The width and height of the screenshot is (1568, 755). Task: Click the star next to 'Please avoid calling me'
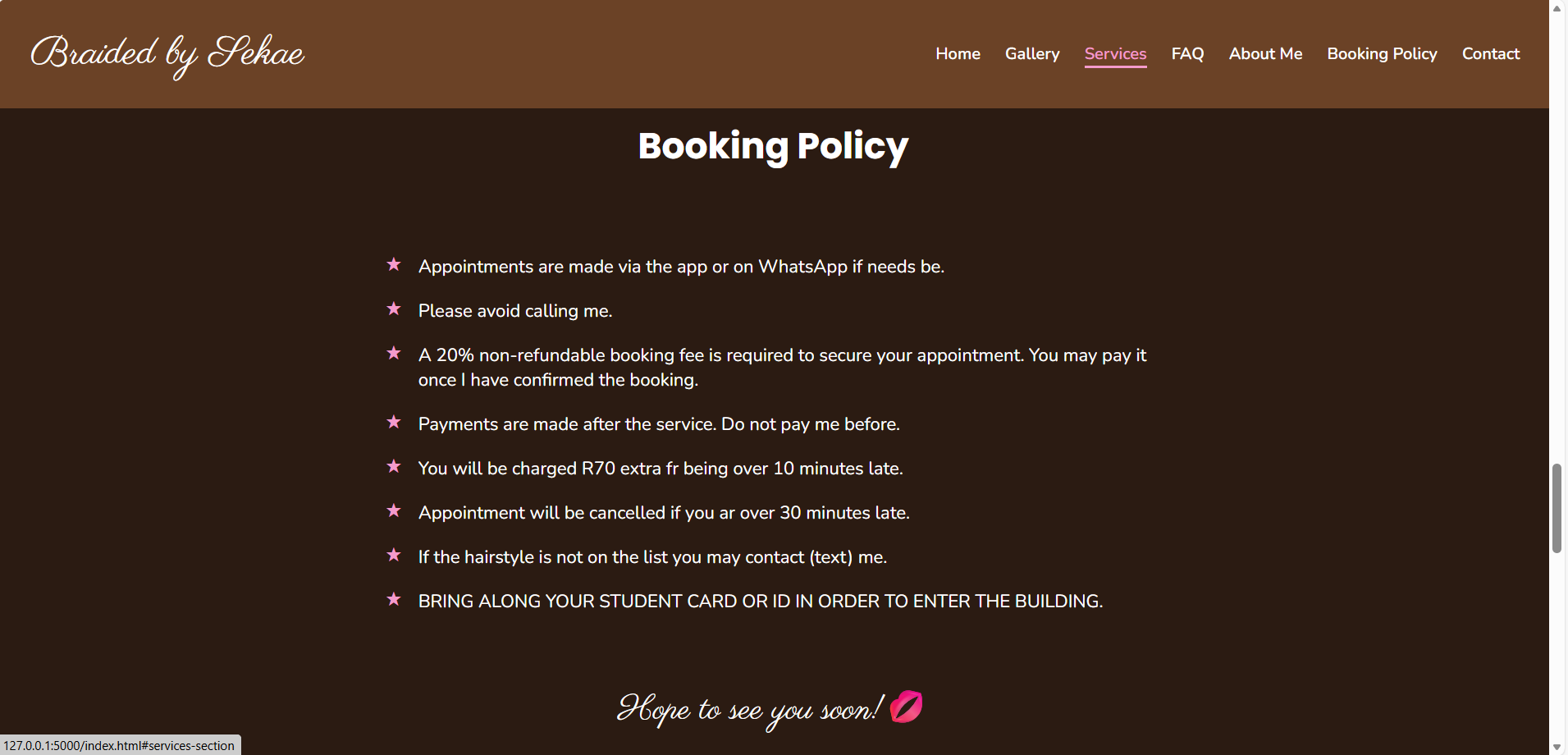[x=394, y=309]
